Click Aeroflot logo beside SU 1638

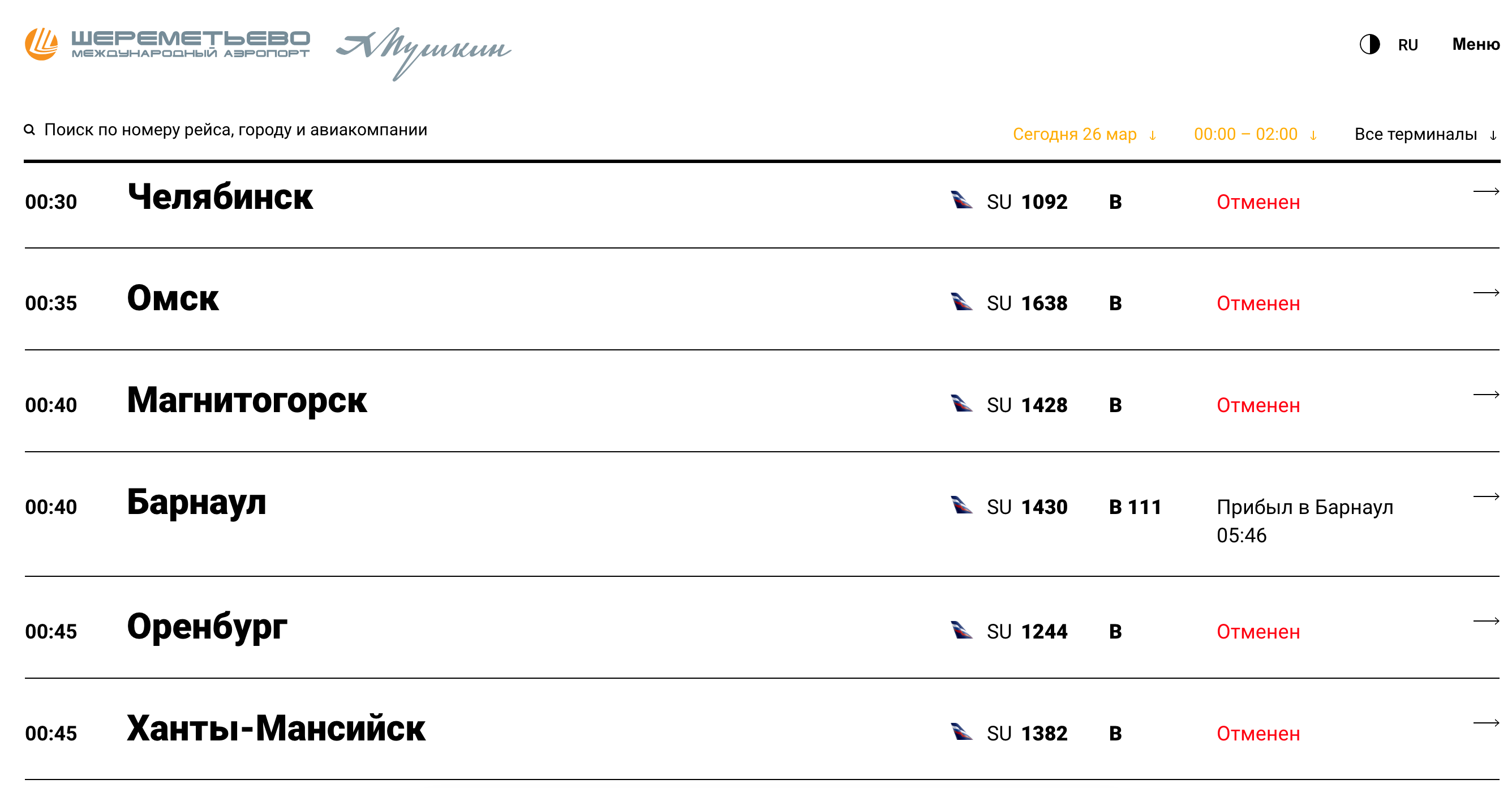point(961,302)
